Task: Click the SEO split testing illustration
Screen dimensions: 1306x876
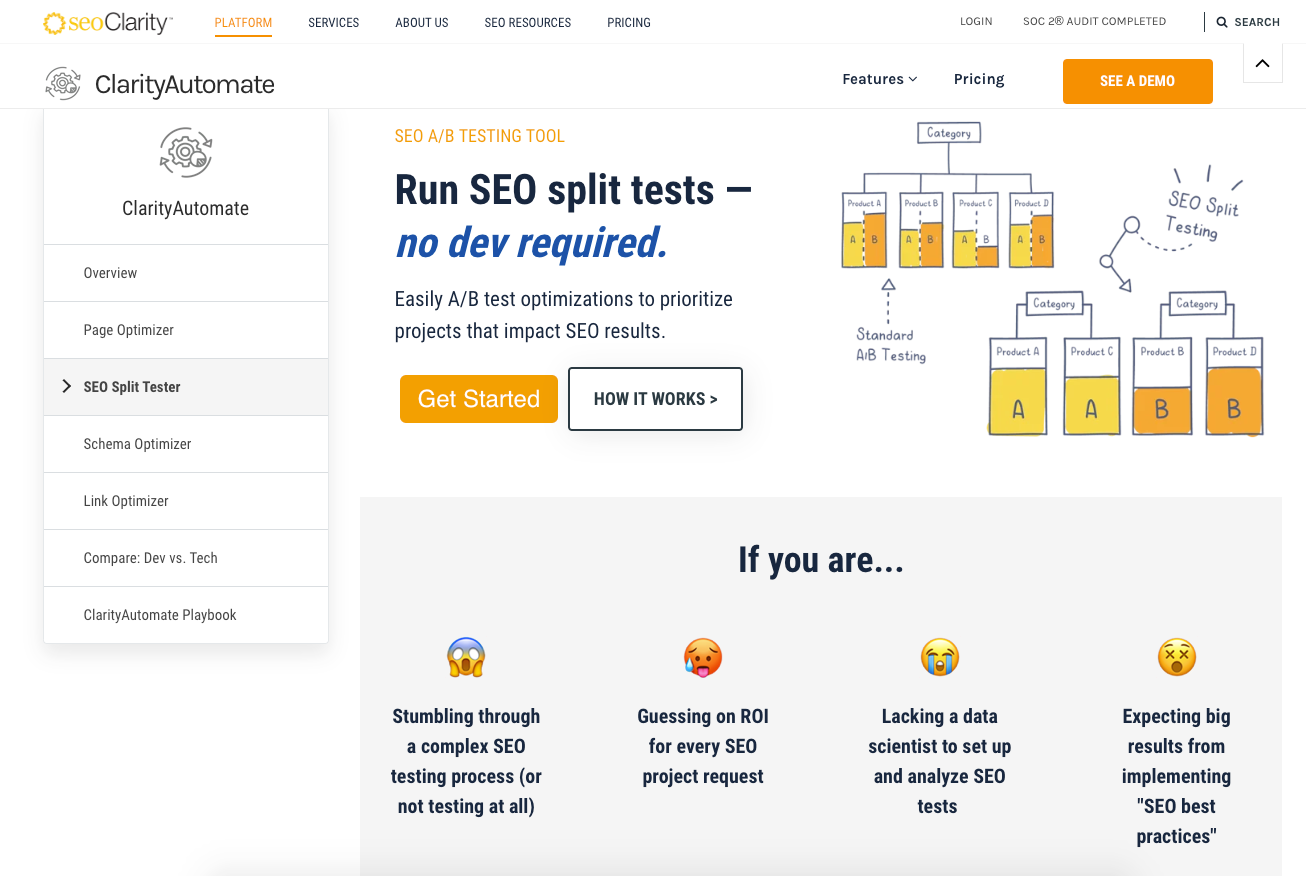Action: click(x=1053, y=279)
